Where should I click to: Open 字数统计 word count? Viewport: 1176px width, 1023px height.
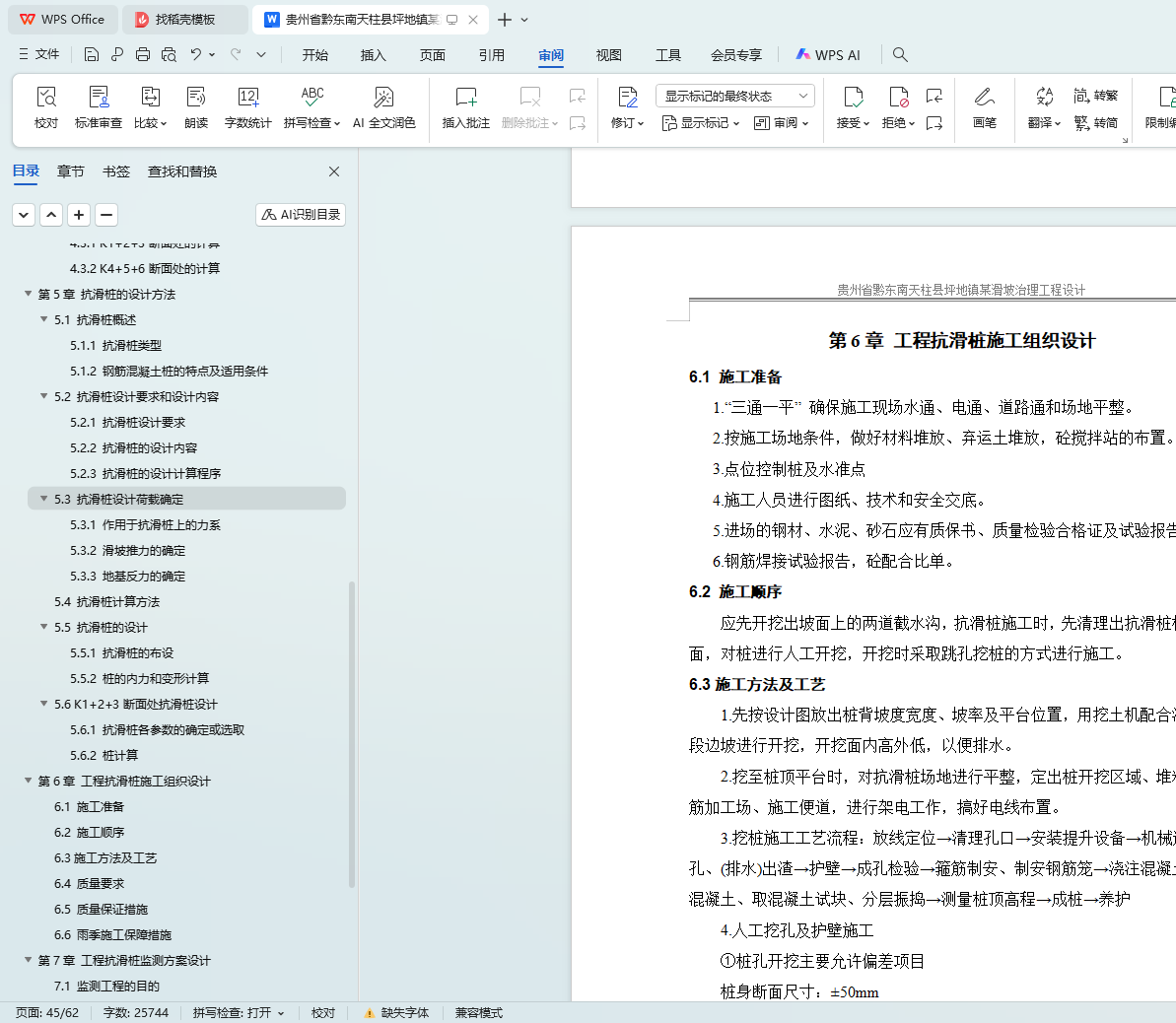[x=247, y=107]
